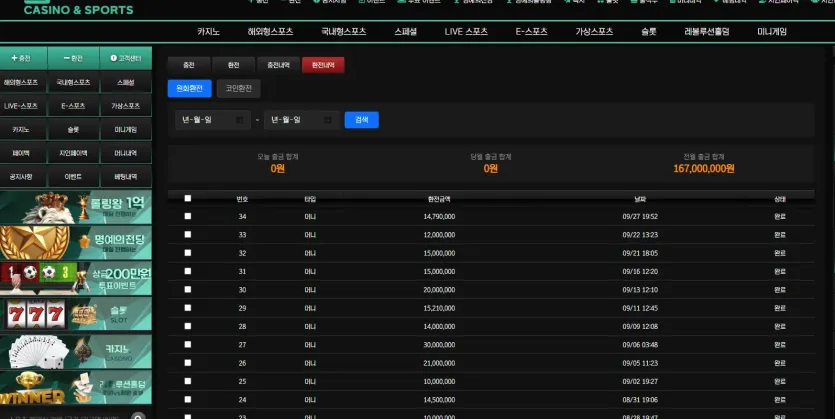Check the box for row number 33
The image size is (835, 419).
click(187, 234)
